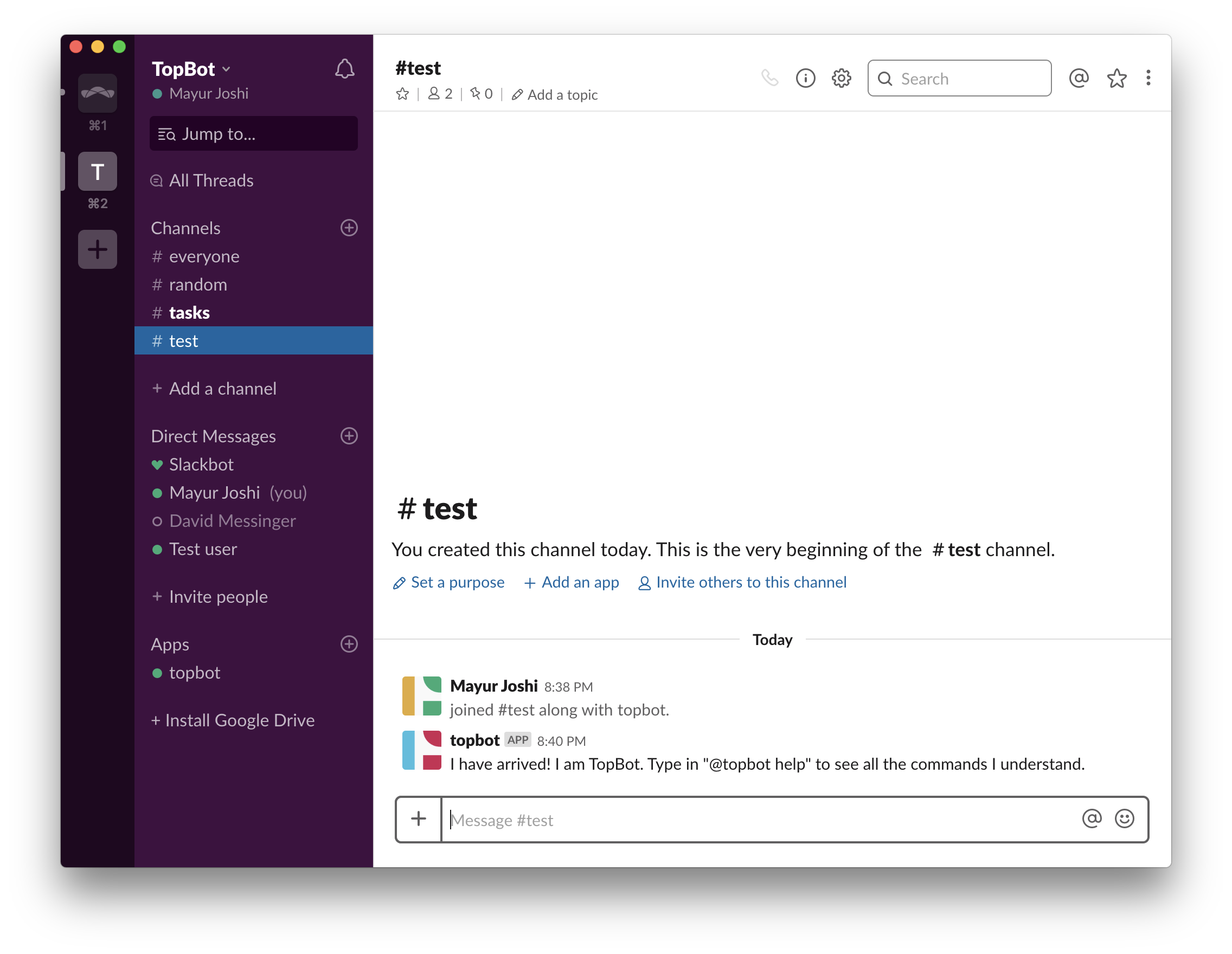Show mentions with header @ icon
Screen dimensions: 1232x954
pos(1078,78)
